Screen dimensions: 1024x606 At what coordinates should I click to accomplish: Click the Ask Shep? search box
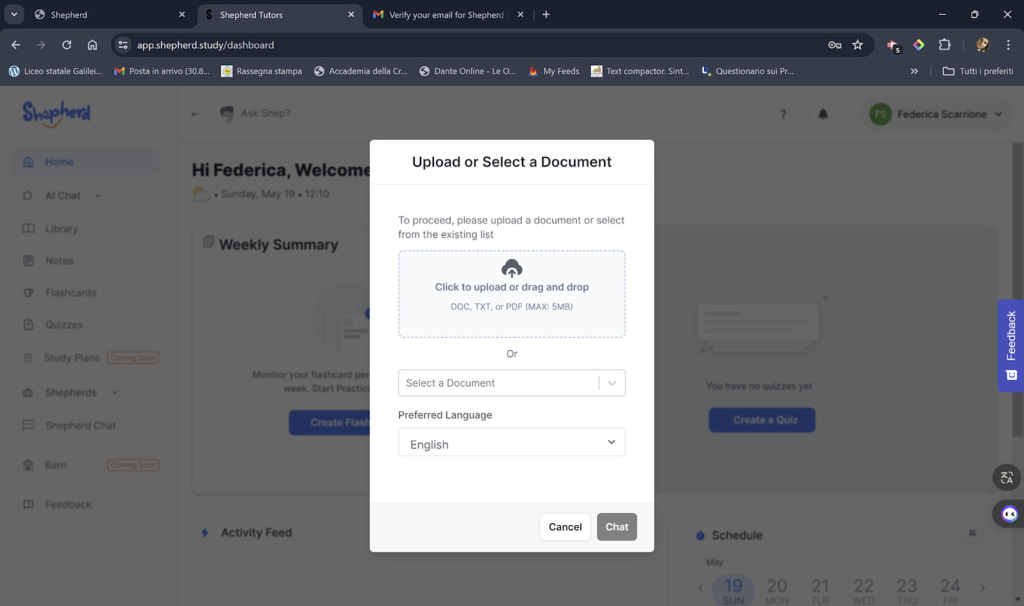coord(255,114)
